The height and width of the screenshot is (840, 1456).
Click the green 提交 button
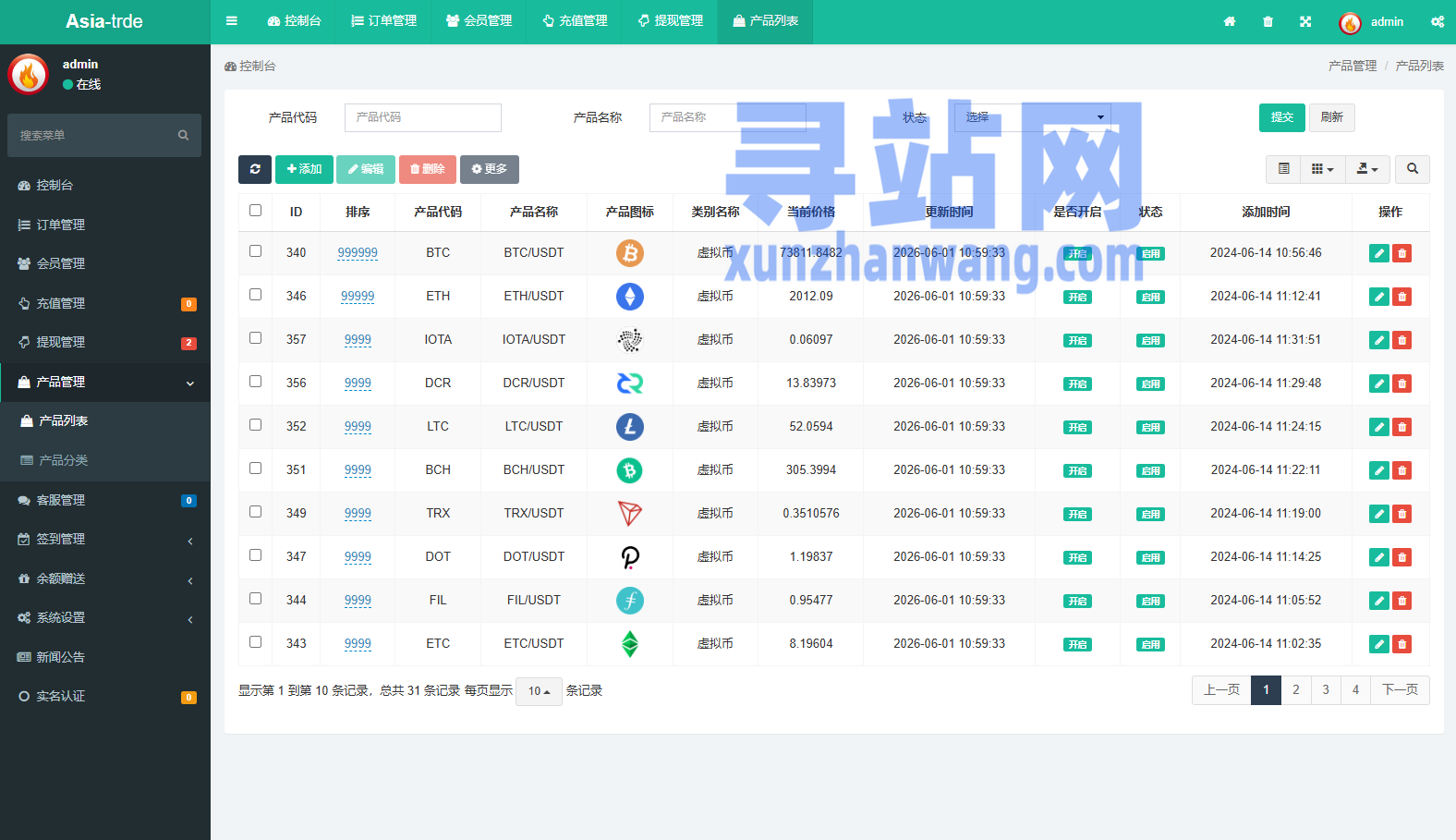point(1282,117)
